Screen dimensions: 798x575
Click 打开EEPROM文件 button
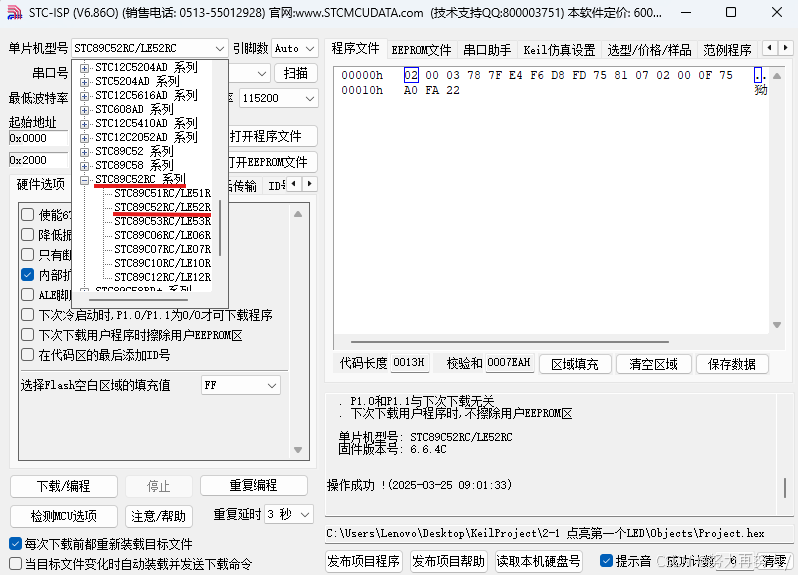[x=273, y=162]
